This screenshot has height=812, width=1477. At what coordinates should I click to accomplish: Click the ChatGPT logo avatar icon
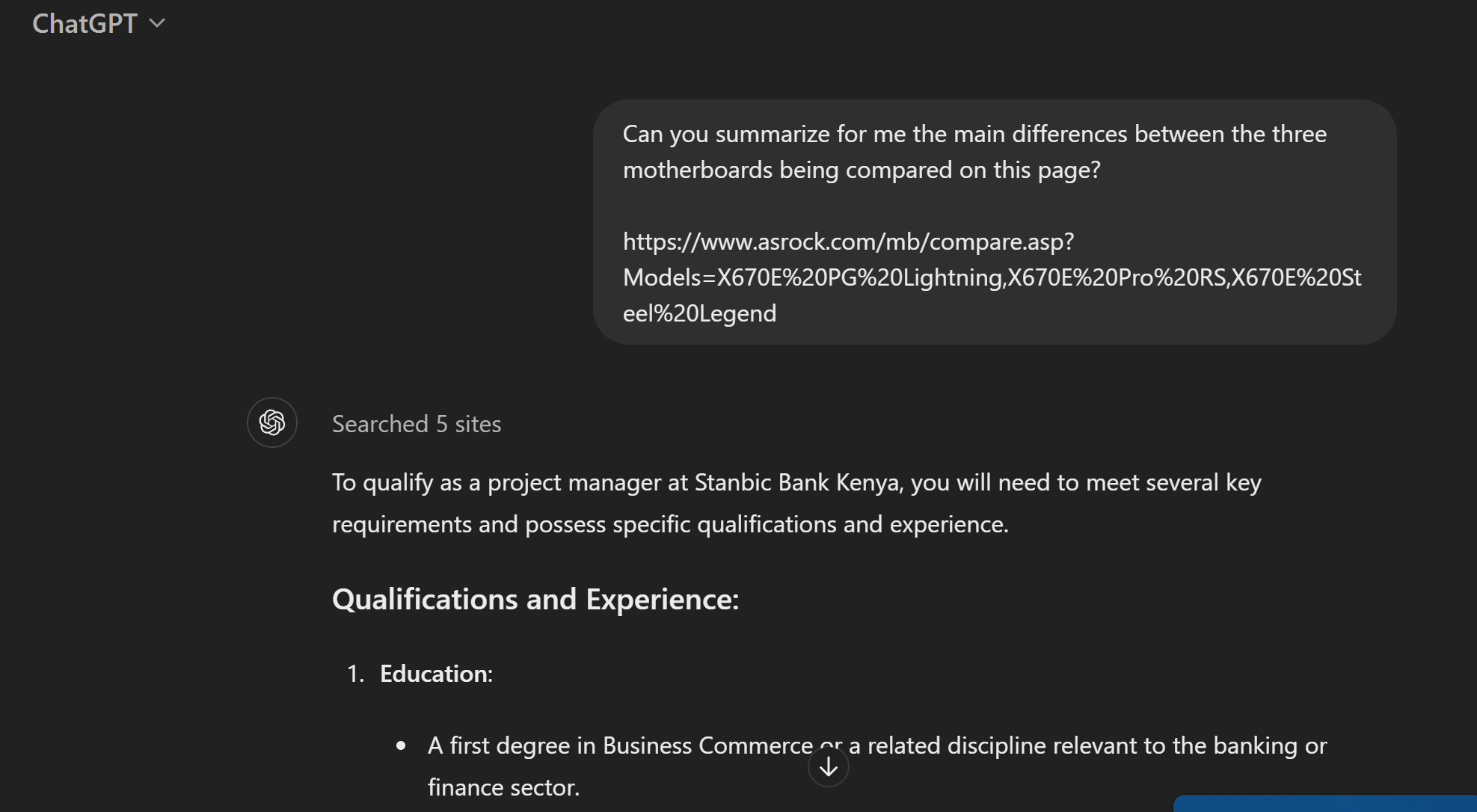pos(272,422)
